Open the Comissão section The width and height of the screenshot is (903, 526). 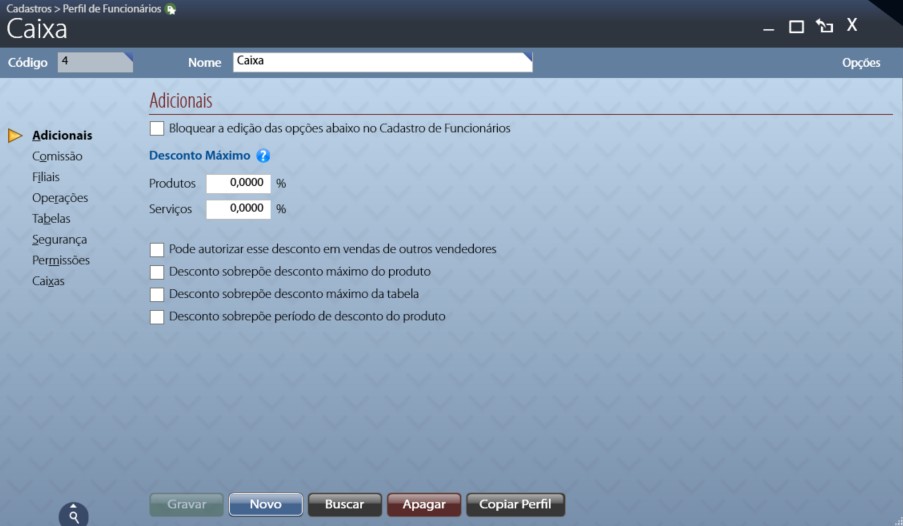pyautogui.click(x=57, y=156)
